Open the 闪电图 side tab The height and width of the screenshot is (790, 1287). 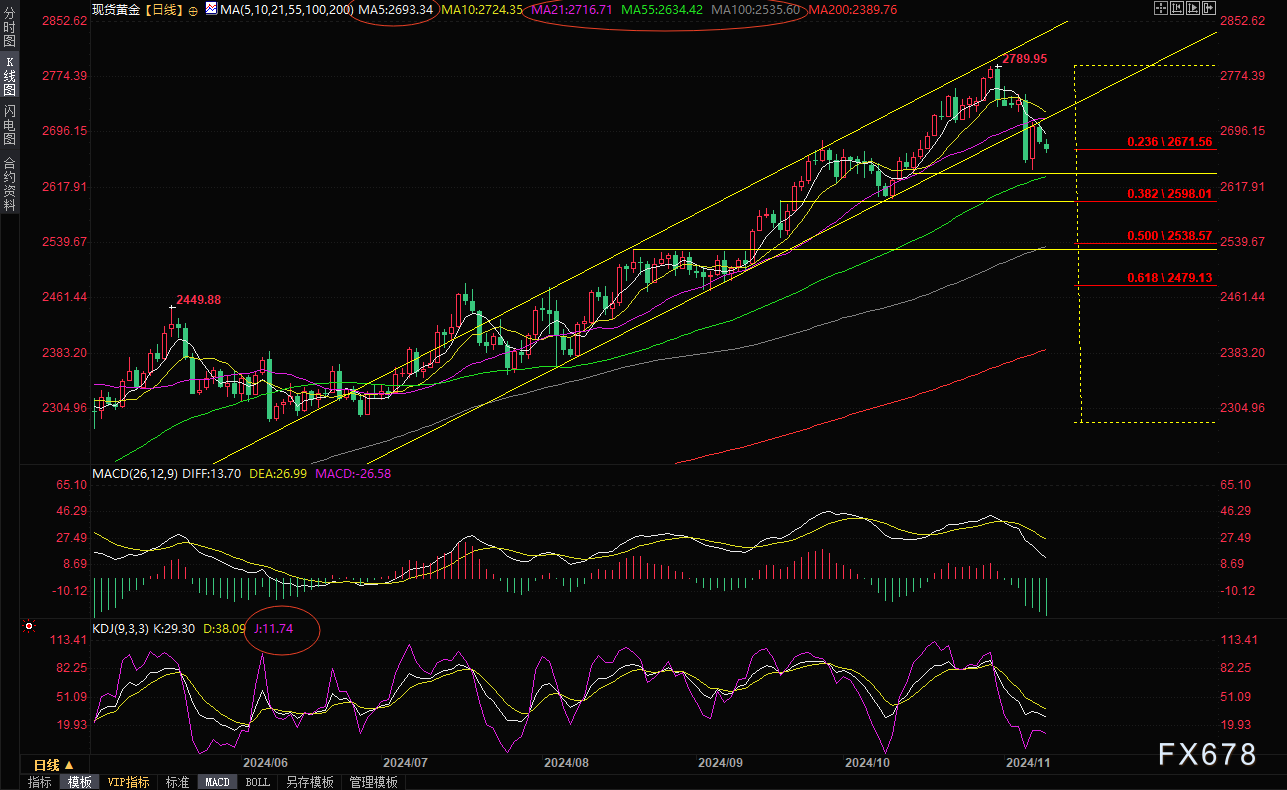pos(9,125)
